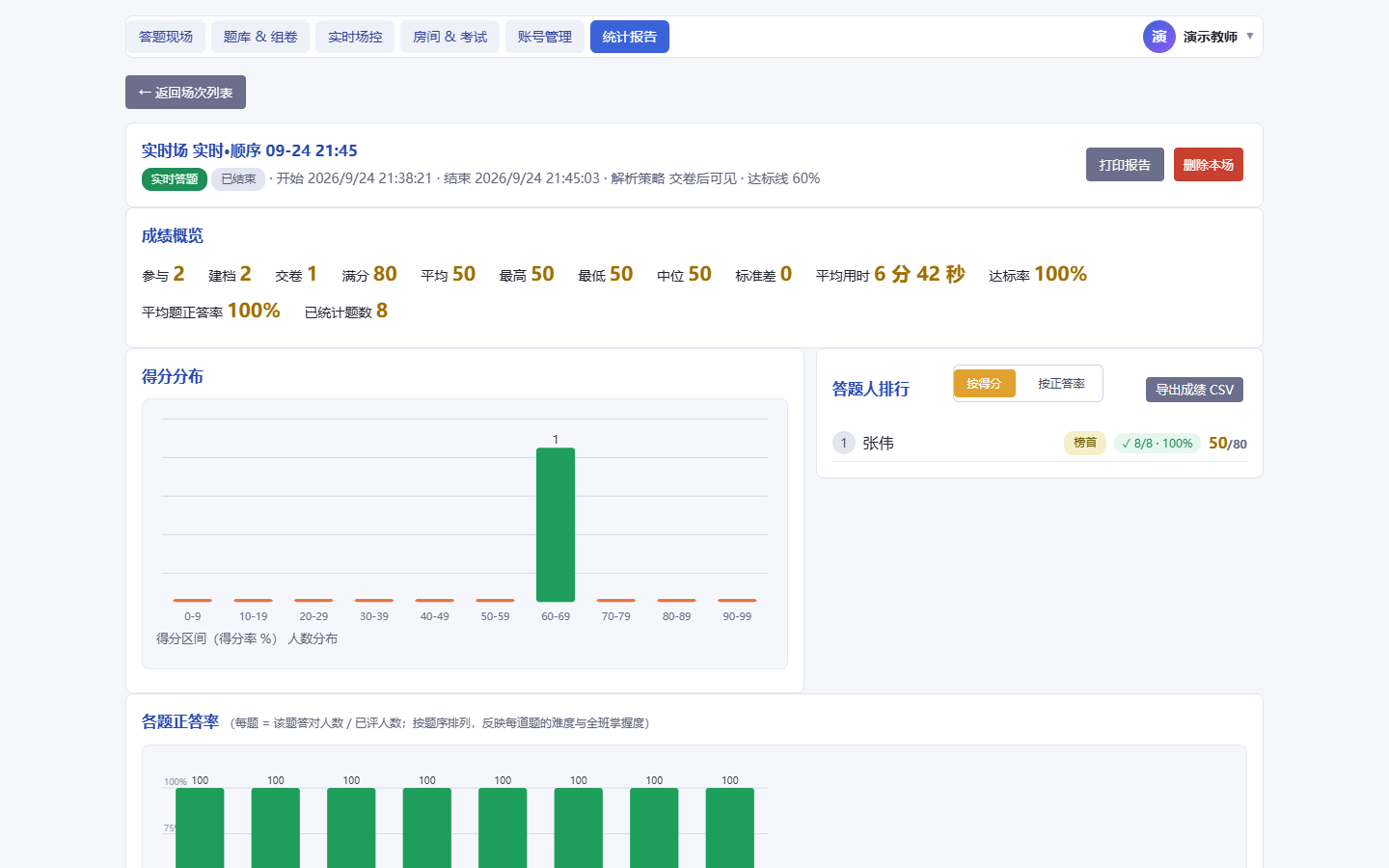Sort ranking with 按得分 toggle
Viewport: 1389px width, 868px height.
point(984,383)
